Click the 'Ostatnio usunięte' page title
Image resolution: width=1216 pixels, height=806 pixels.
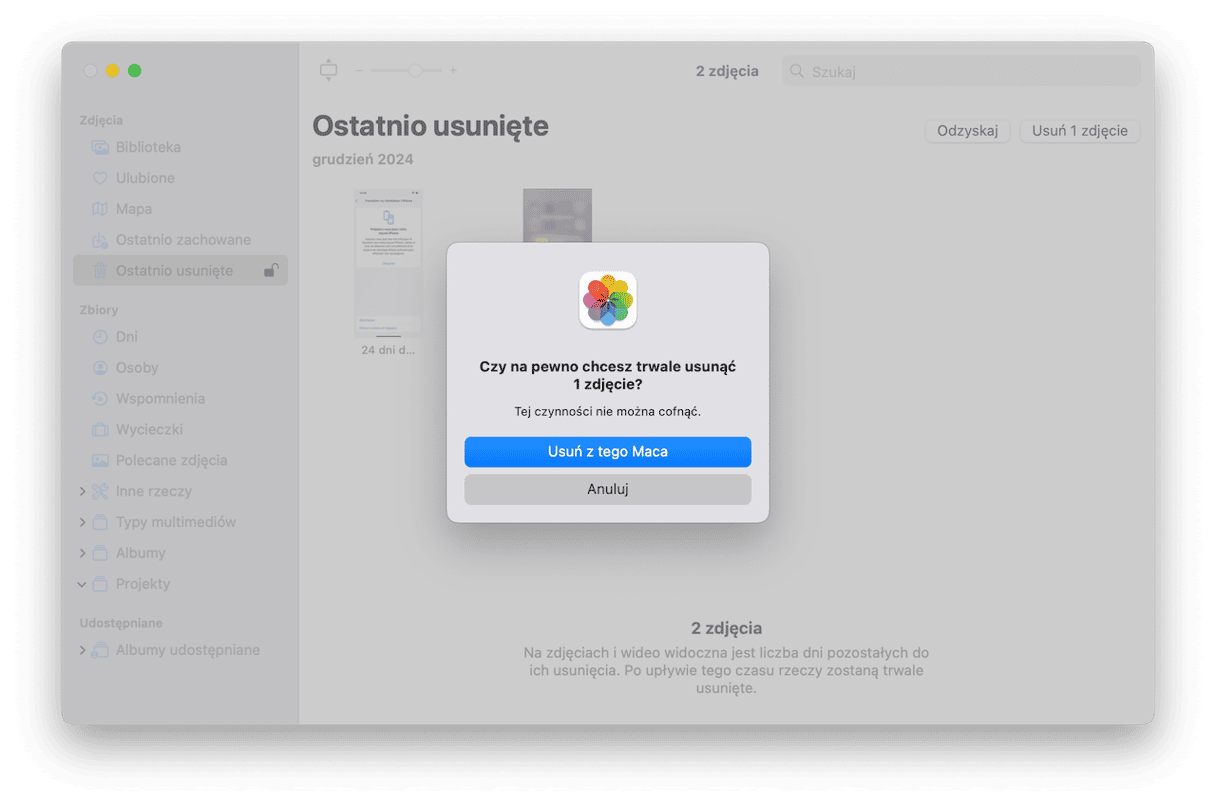coord(430,126)
